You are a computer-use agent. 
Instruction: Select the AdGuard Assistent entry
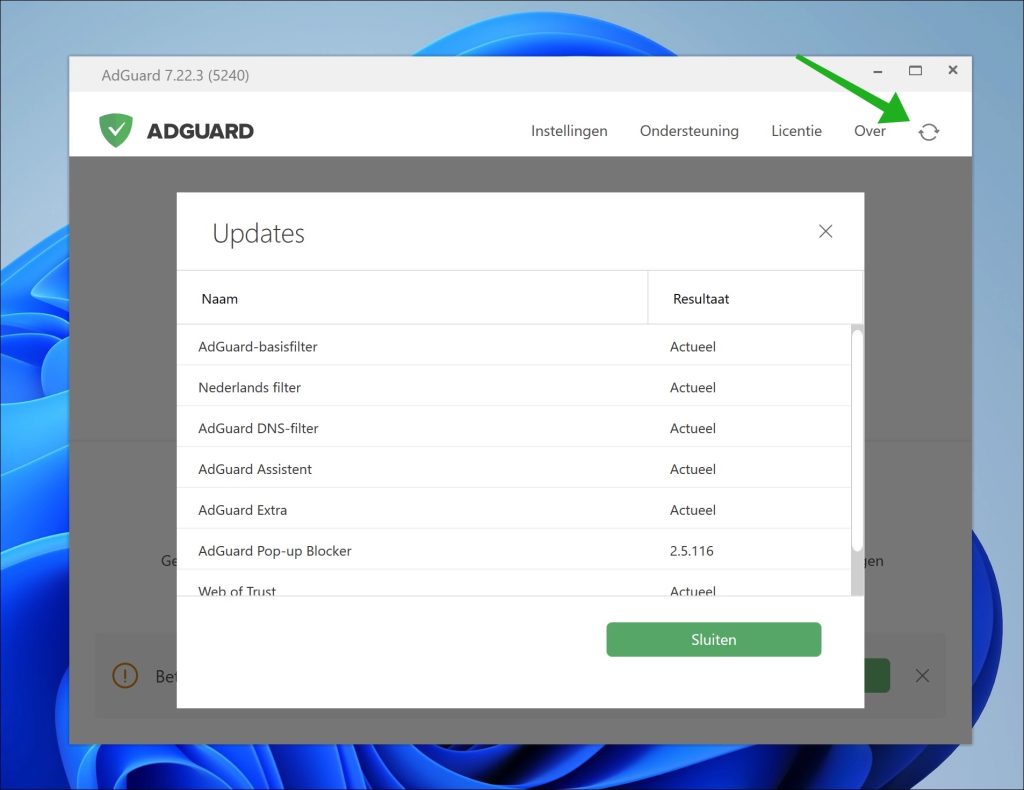[255, 470]
